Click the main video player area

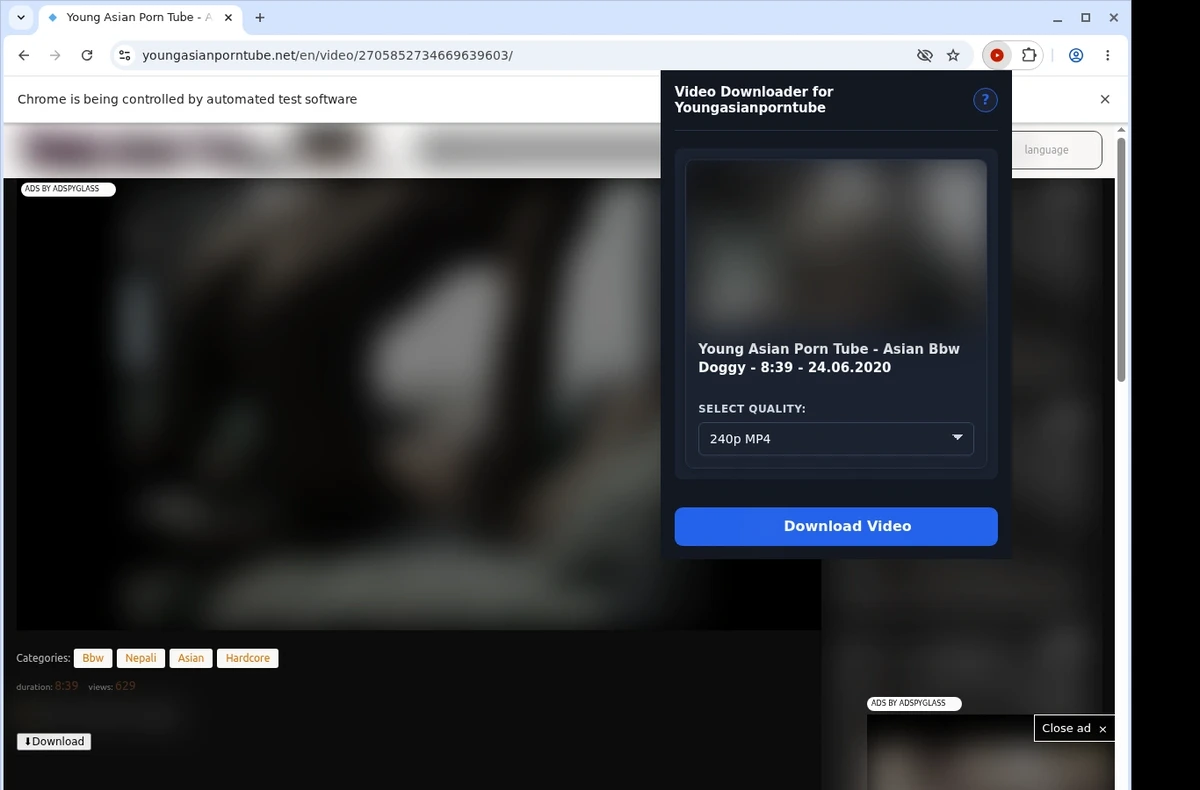(x=419, y=404)
